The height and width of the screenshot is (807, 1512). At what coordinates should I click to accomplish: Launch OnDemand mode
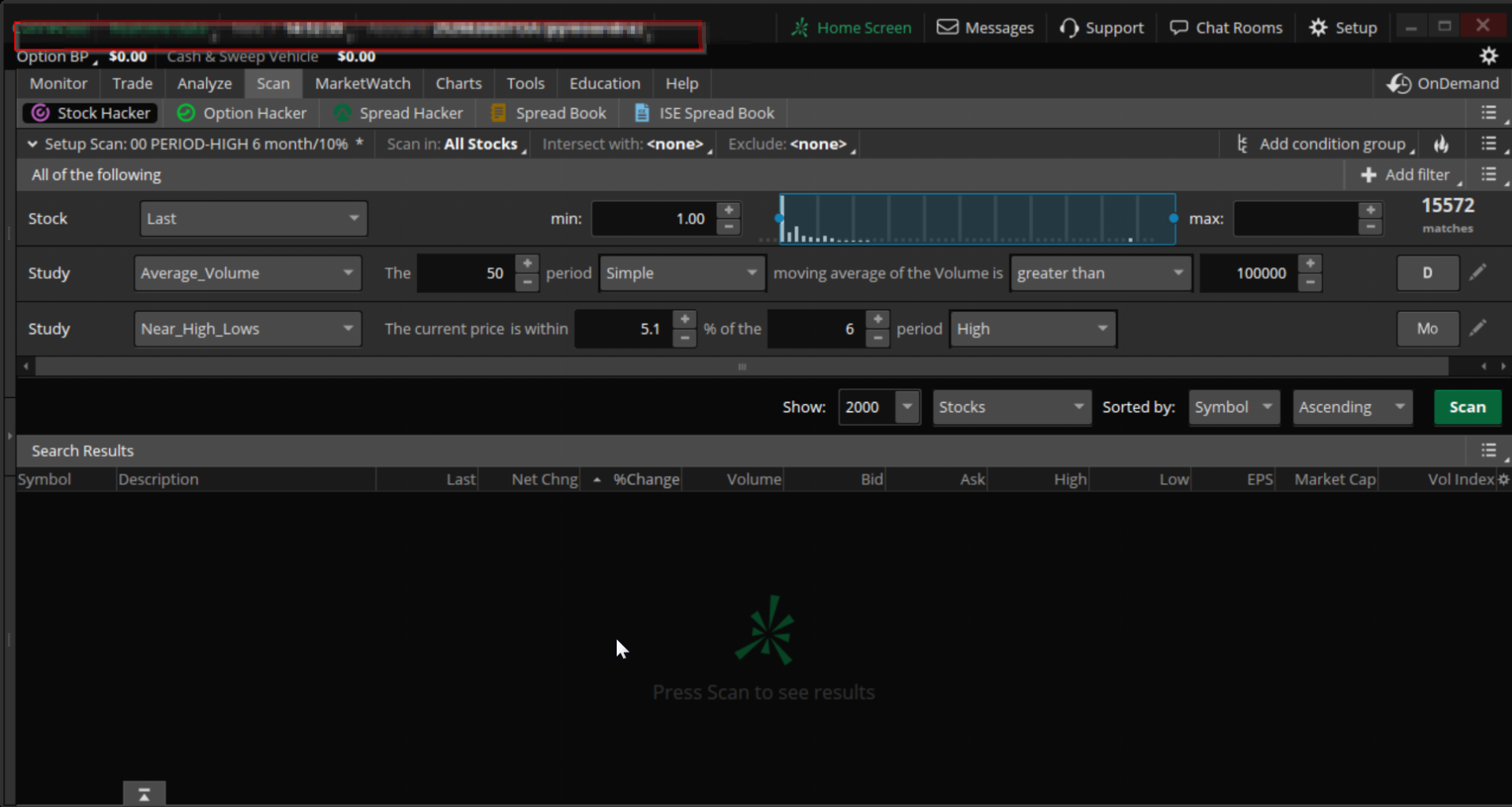1442,84
